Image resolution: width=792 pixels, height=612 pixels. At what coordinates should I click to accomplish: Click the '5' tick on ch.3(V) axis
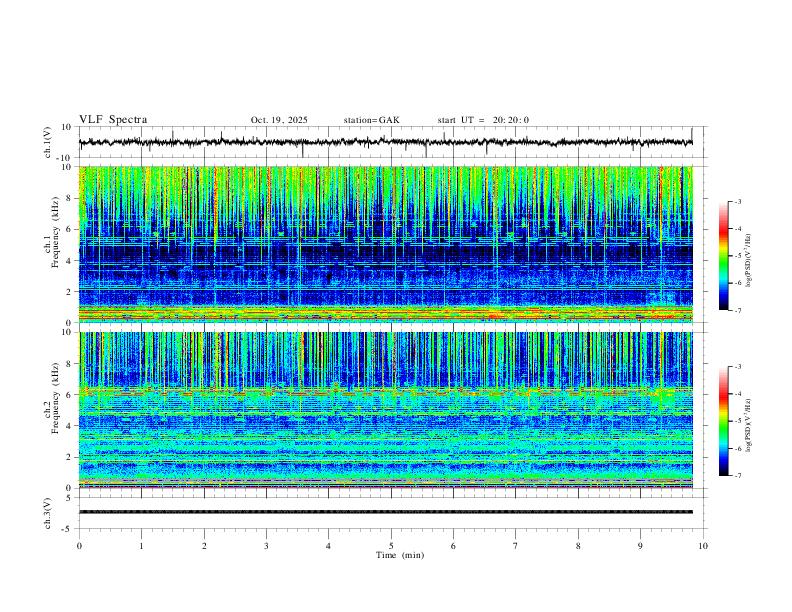(x=70, y=498)
